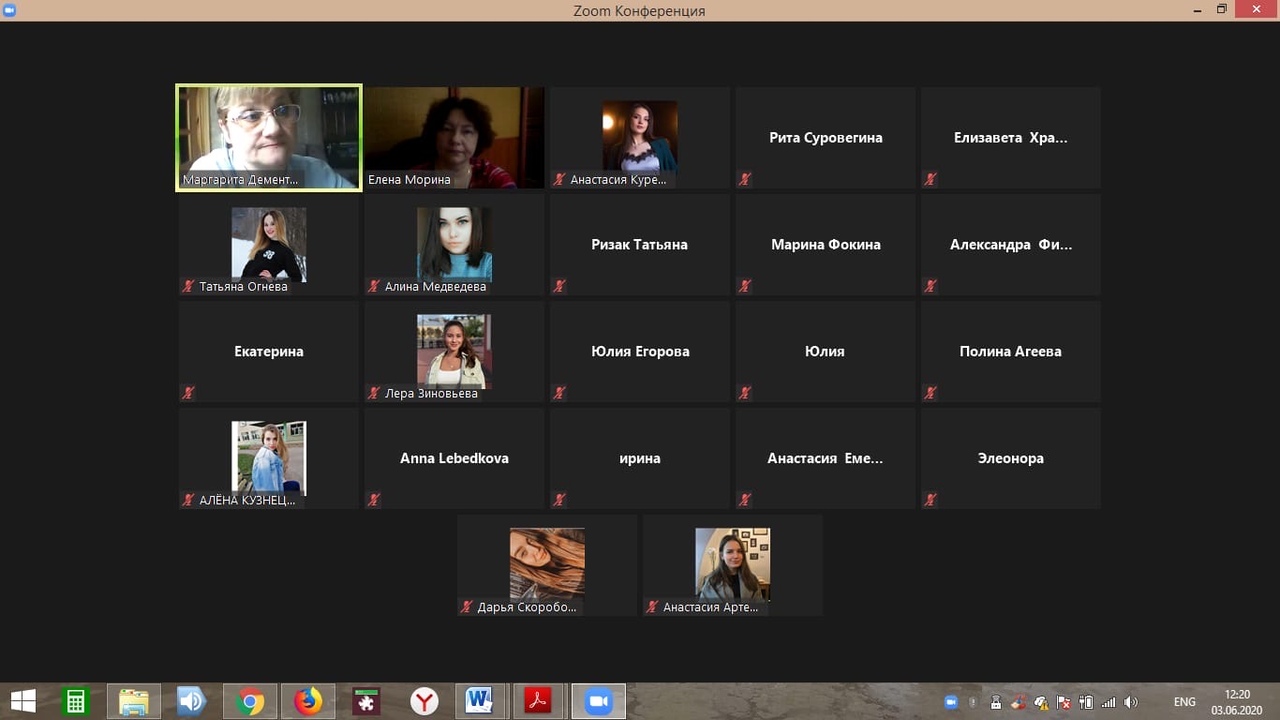
Task: Click the Zoom icon in system tray
Action: [x=951, y=702]
